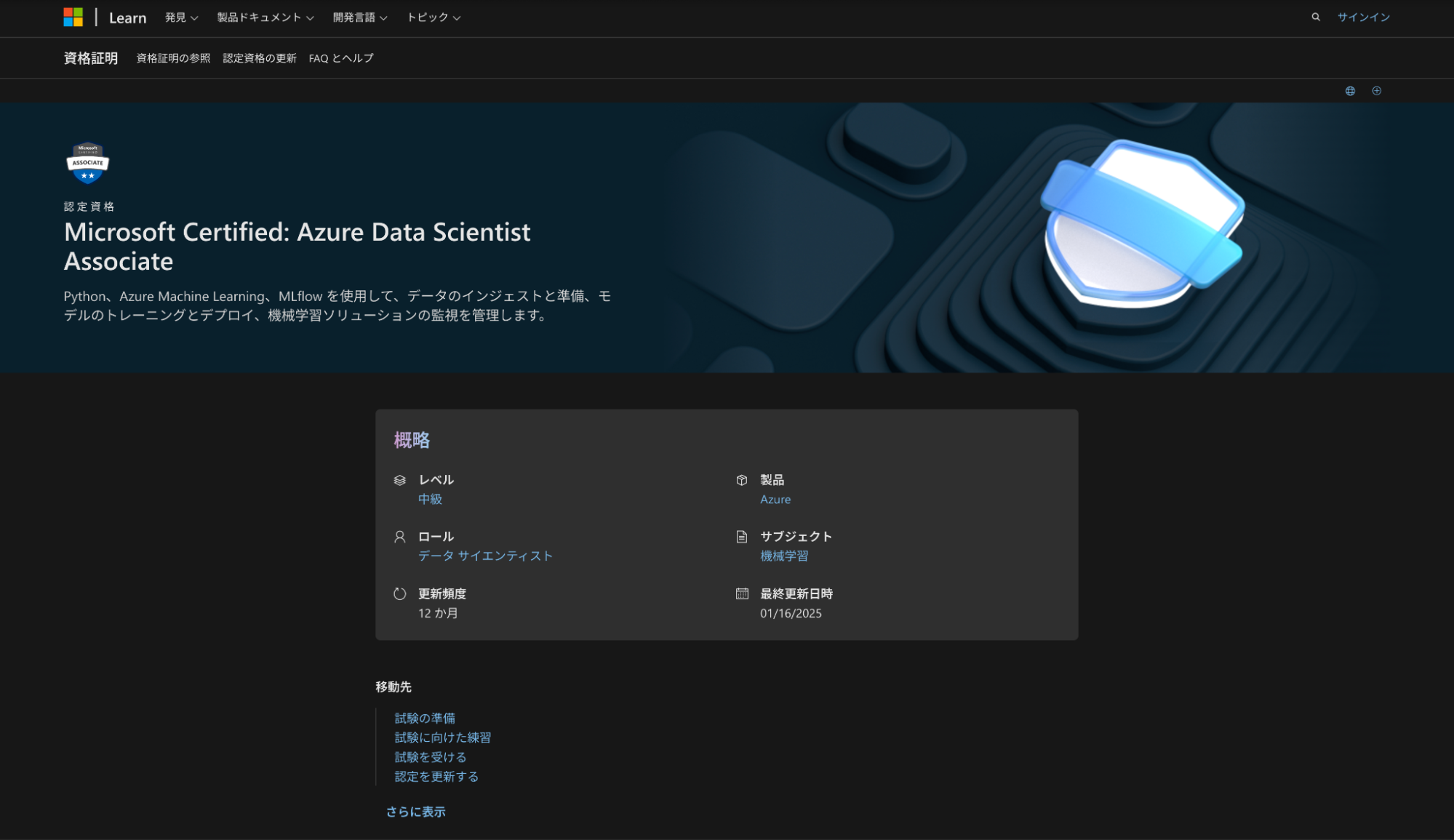Click the 最終更新日時 label

(796, 593)
